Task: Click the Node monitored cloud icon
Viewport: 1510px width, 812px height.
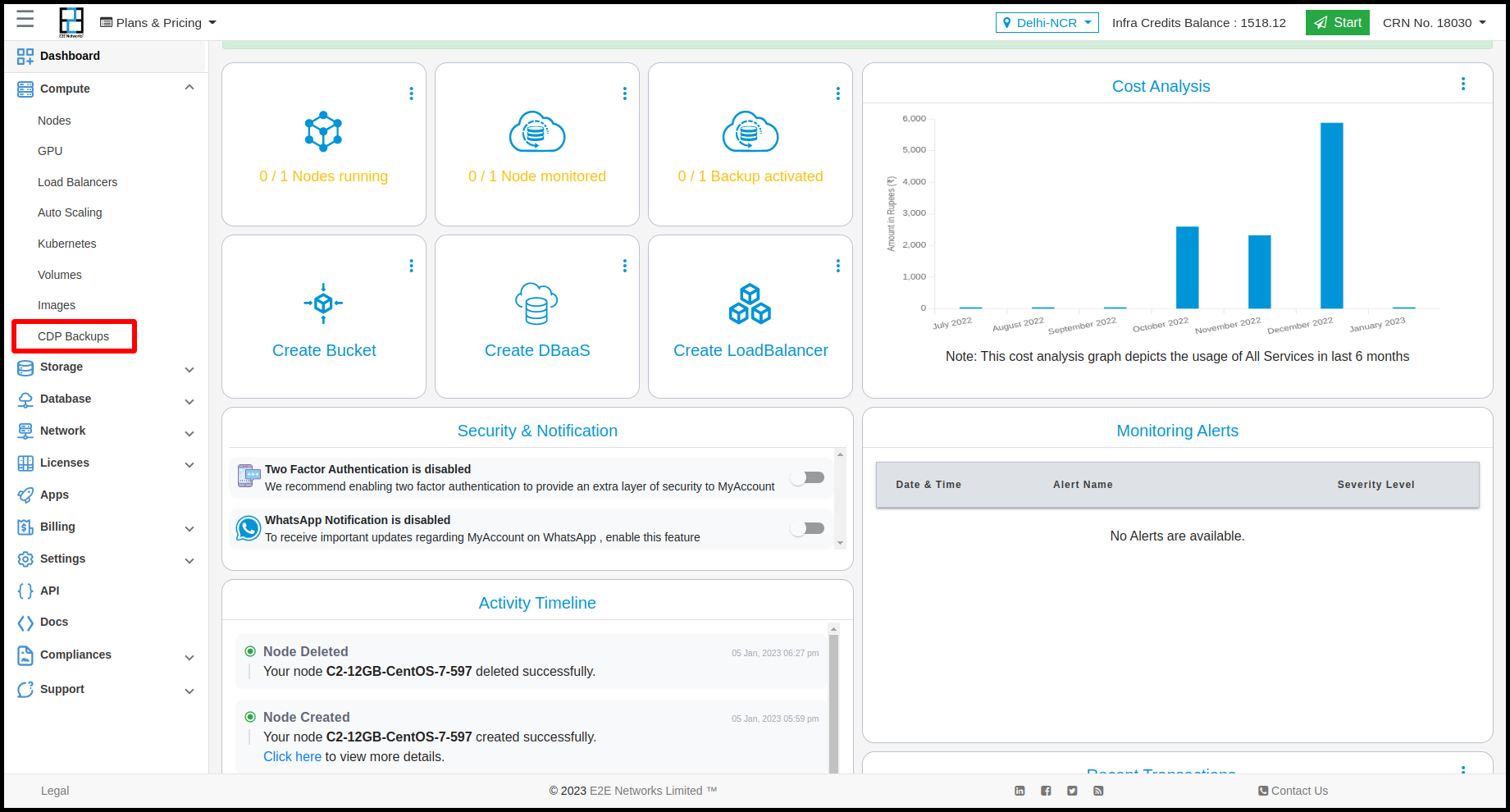Action: click(537, 131)
